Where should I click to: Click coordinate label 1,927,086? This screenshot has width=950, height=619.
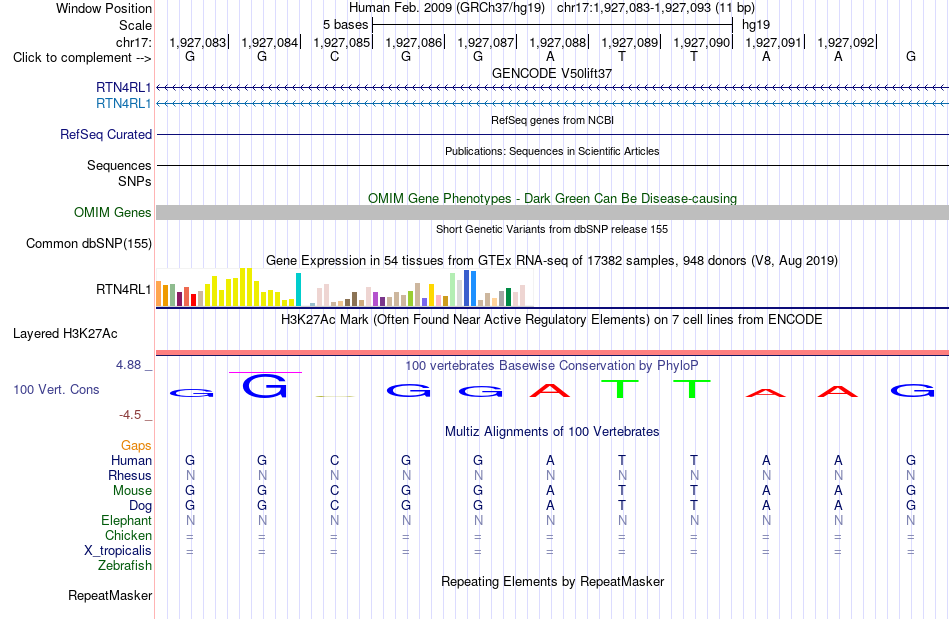pos(414,42)
